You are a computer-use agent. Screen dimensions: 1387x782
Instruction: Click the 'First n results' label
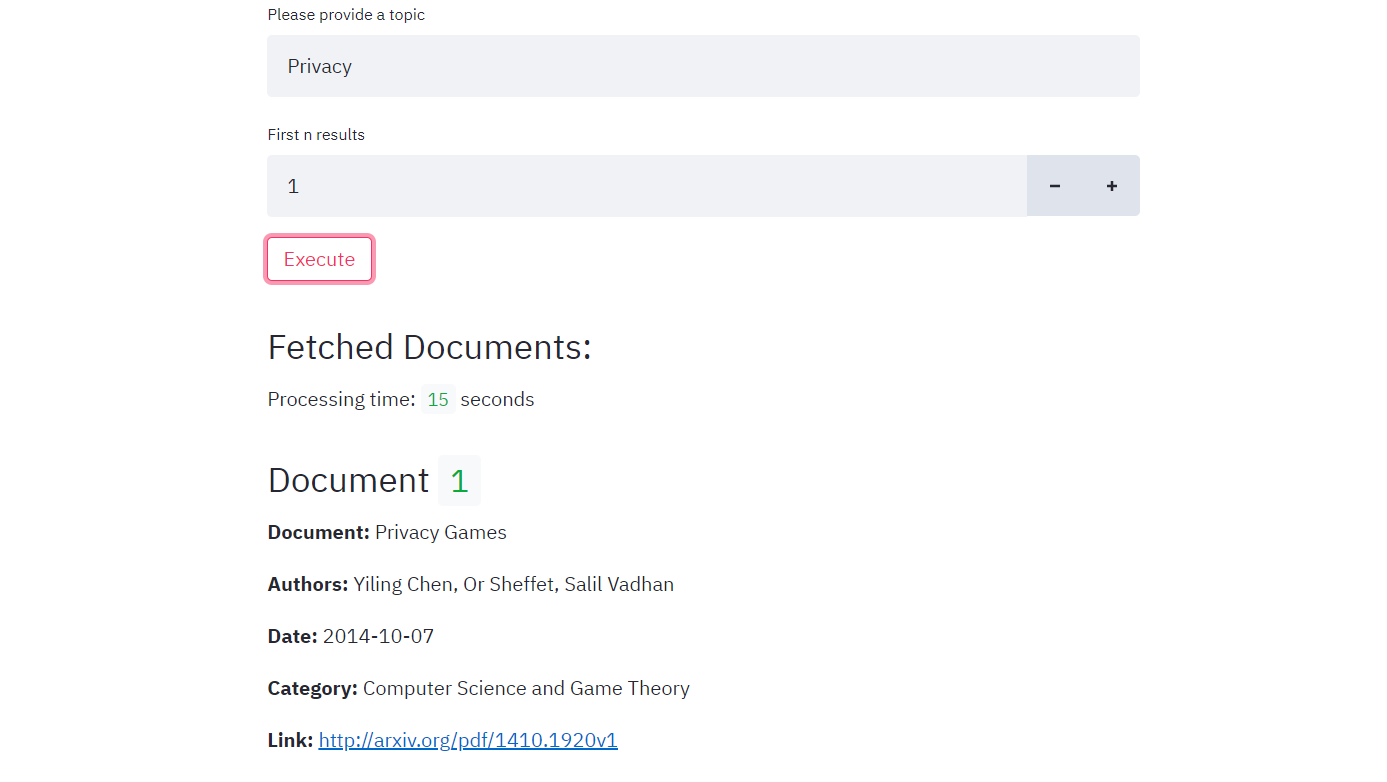(316, 135)
